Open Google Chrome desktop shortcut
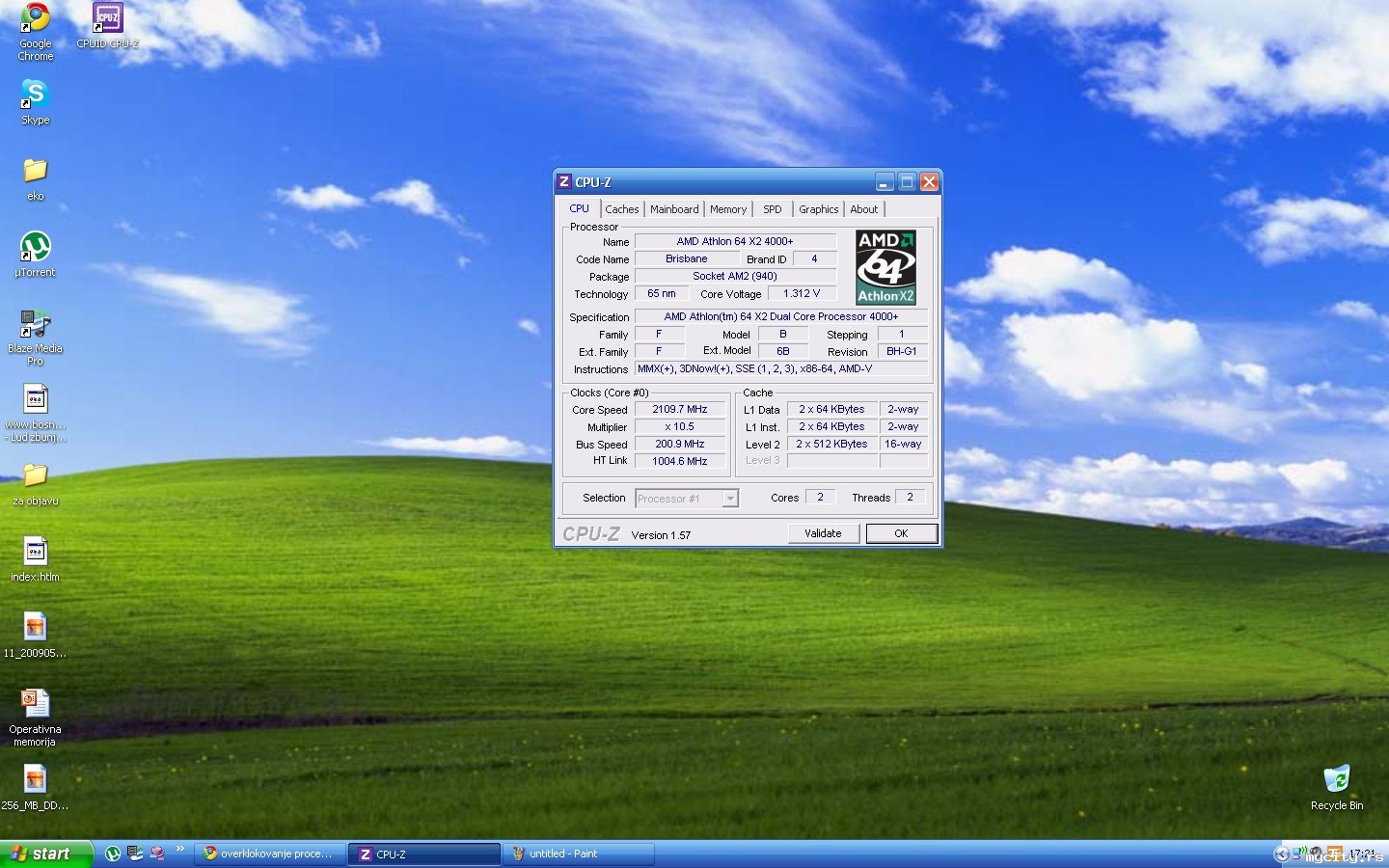The width and height of the screenshot is (1389, 868). (x=36, y=19)
